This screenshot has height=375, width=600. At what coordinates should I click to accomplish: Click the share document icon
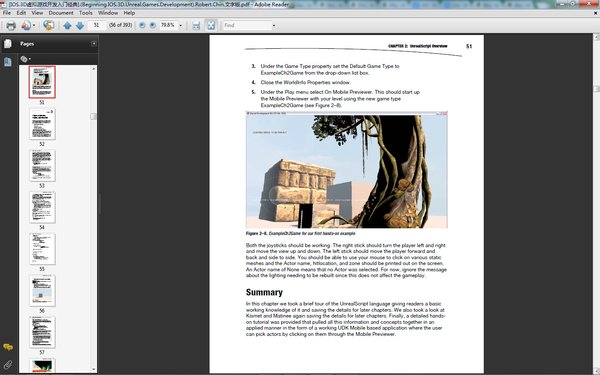(26, 26)
